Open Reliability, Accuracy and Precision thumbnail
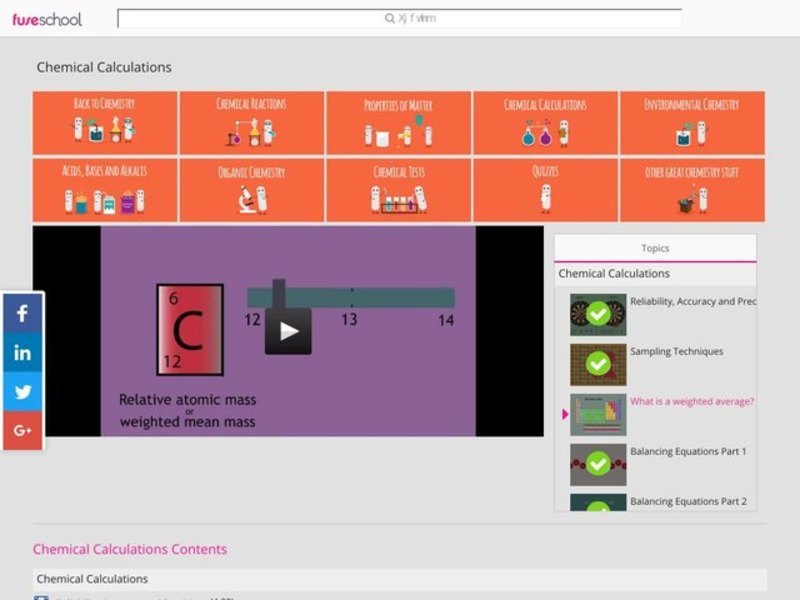This screenshot has width=800, height=600. click(x=598, y=314)
